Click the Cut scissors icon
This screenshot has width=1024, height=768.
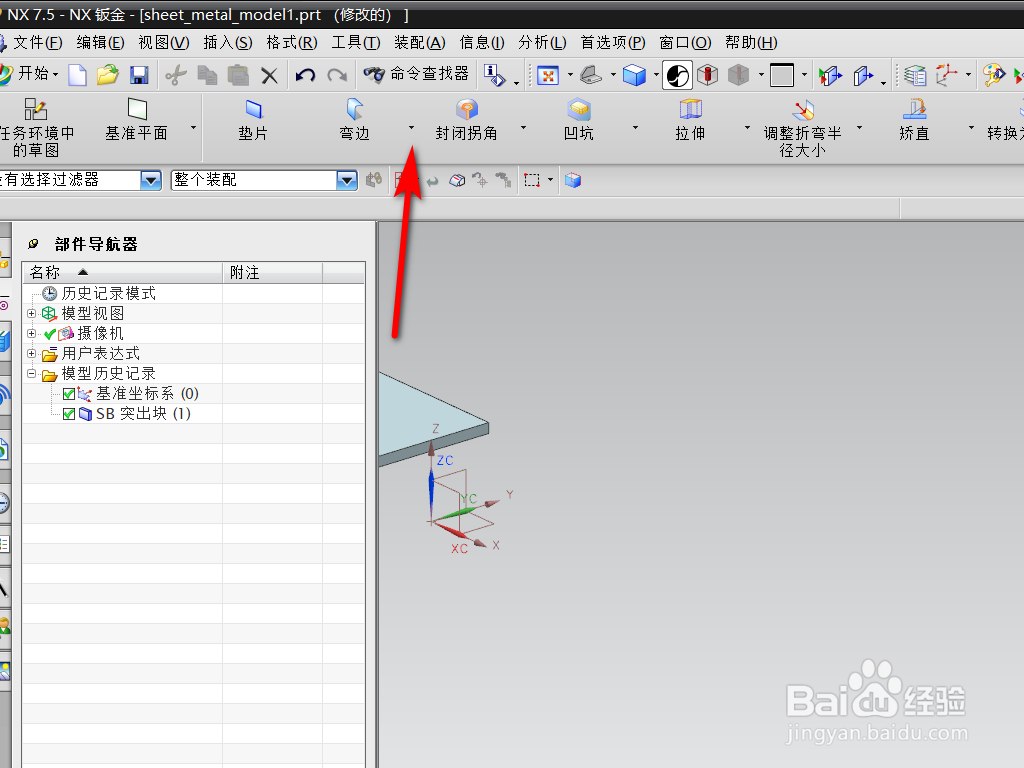point(175,75)
